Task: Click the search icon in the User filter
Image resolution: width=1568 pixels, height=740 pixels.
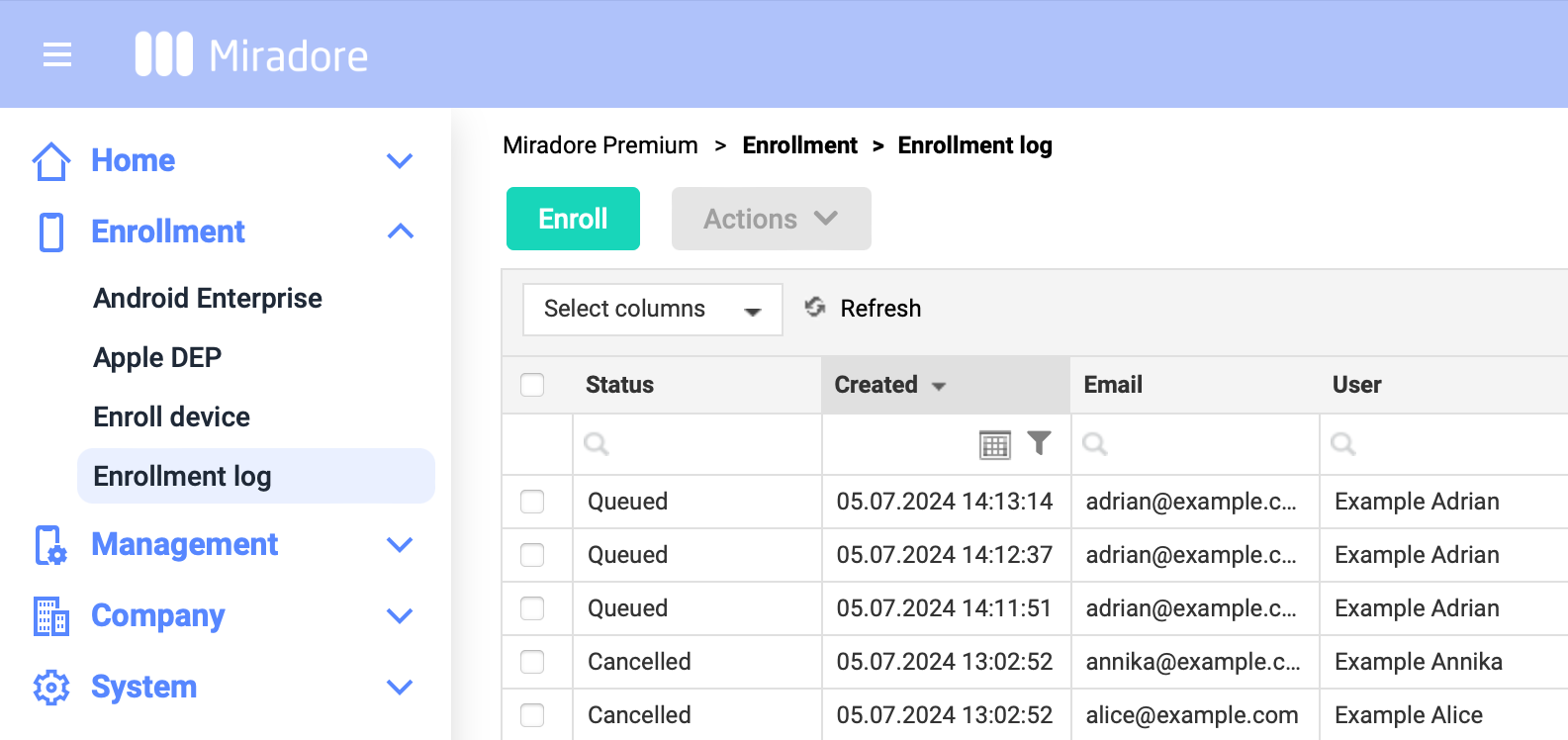Action: point(1341,444)
